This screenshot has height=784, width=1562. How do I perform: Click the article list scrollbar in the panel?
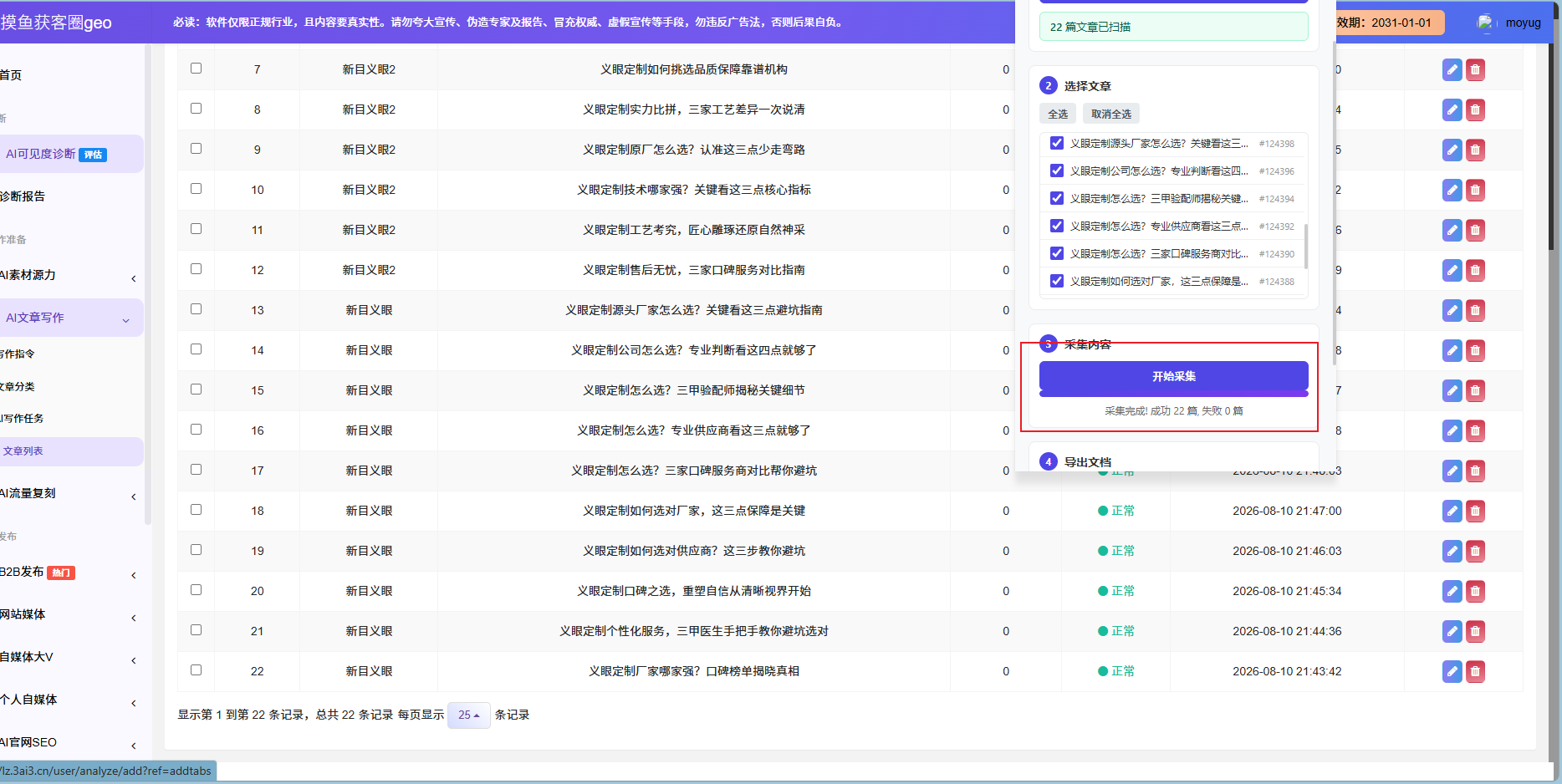(1306, 246)
